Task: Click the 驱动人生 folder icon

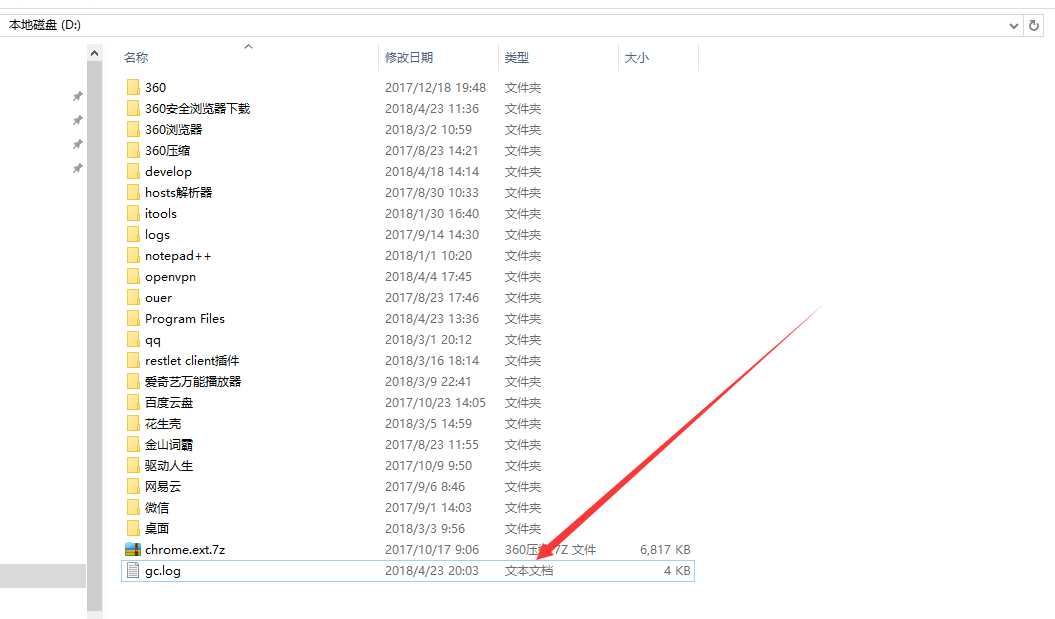Action: (133, 466)
